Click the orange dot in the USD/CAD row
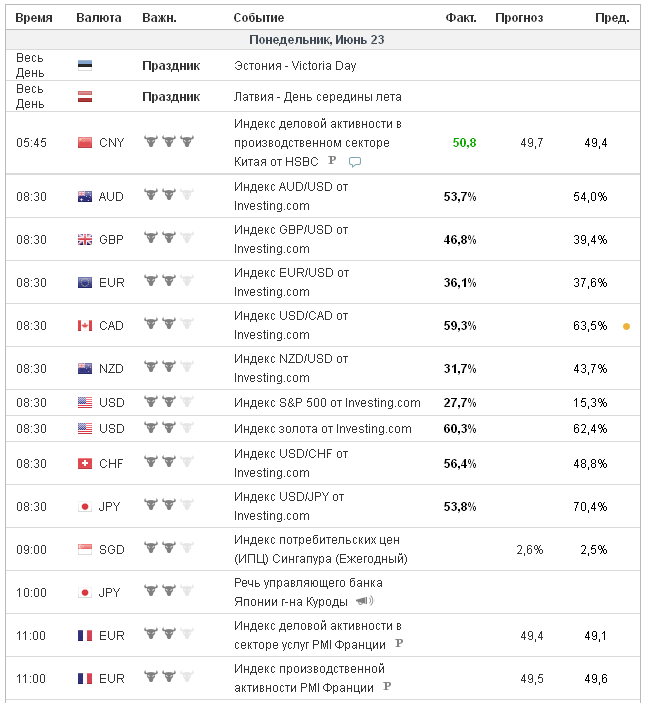The height and width of the screenshot is (703, 645). 626,326
